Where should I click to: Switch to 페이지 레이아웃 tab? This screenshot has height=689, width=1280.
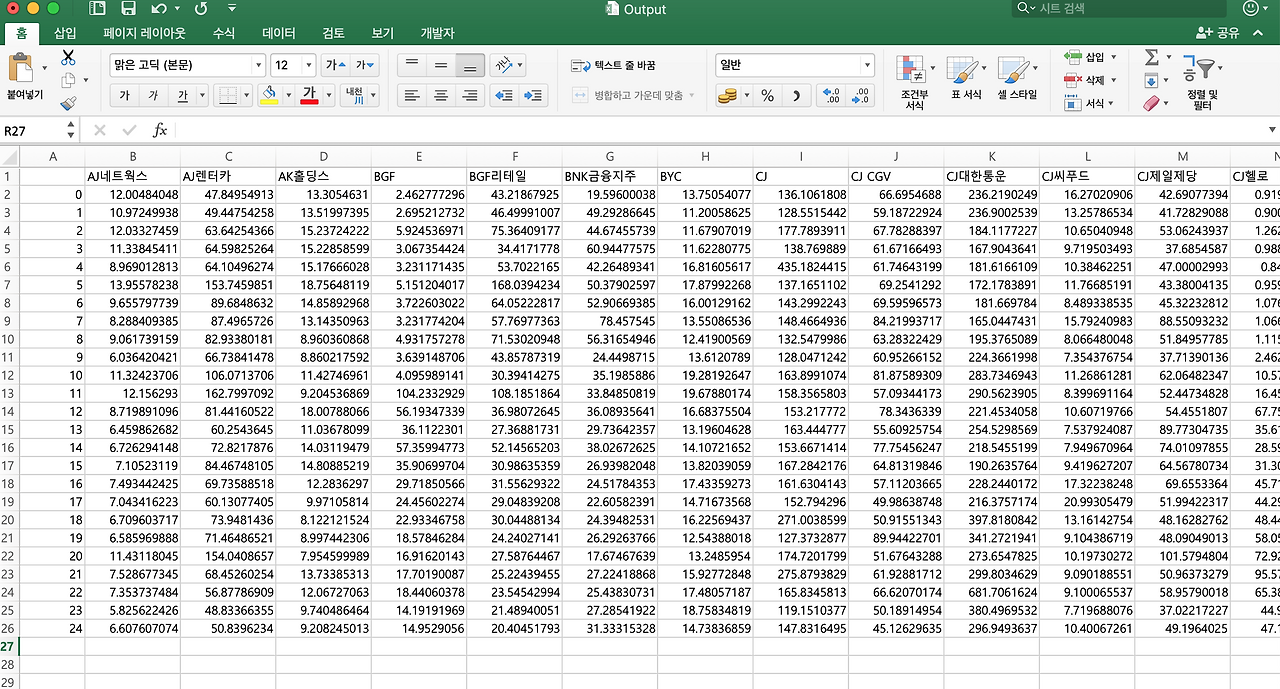coord(145,33)
